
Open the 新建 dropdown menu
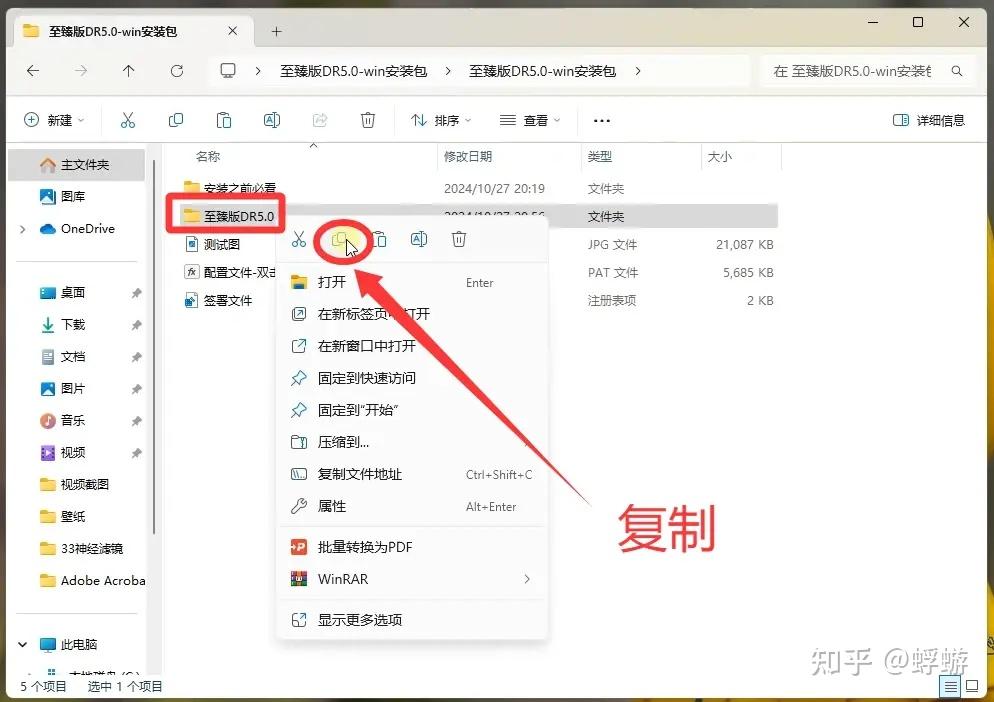54,120
